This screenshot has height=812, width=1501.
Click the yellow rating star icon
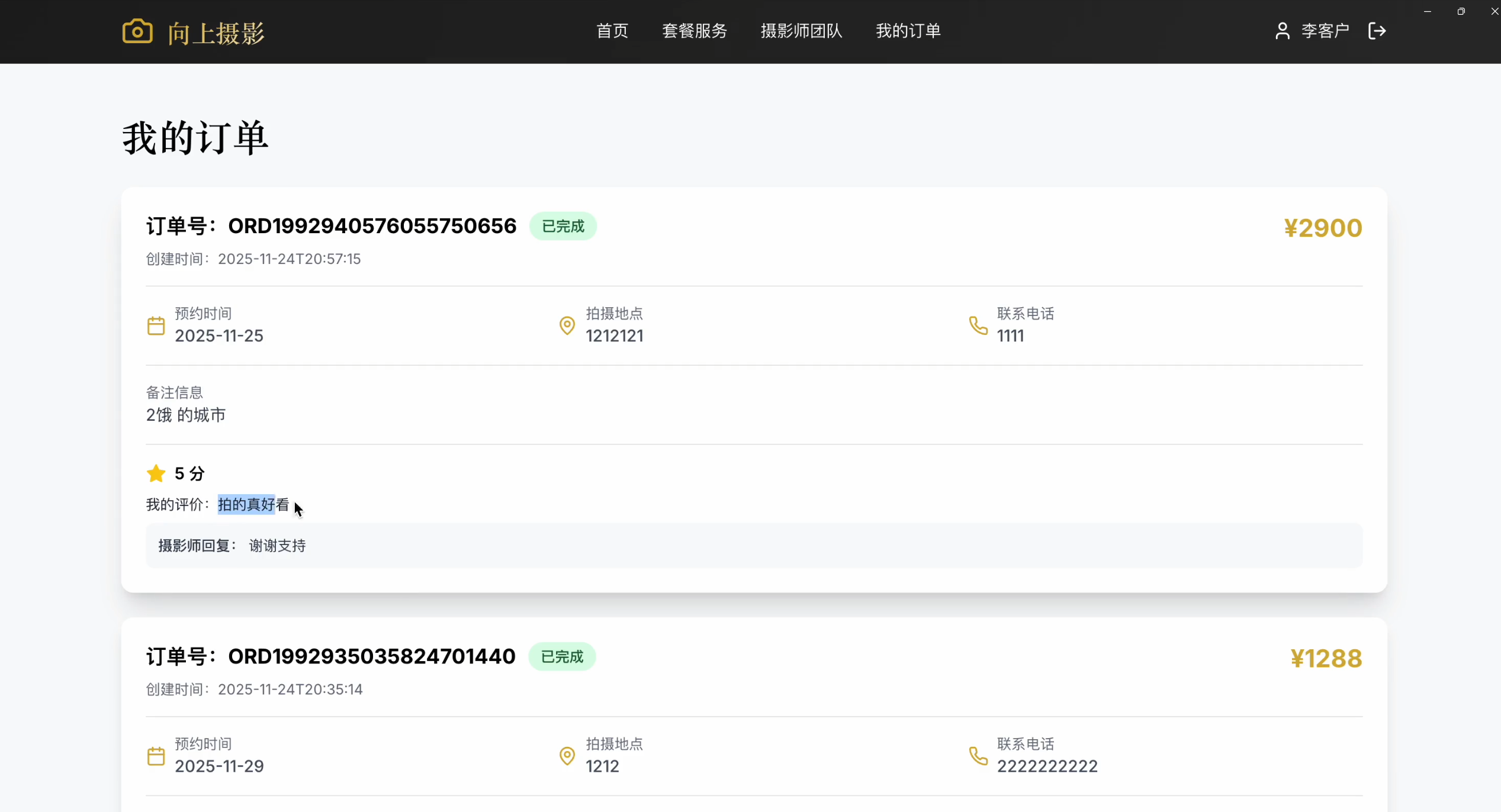pos(156,473)
